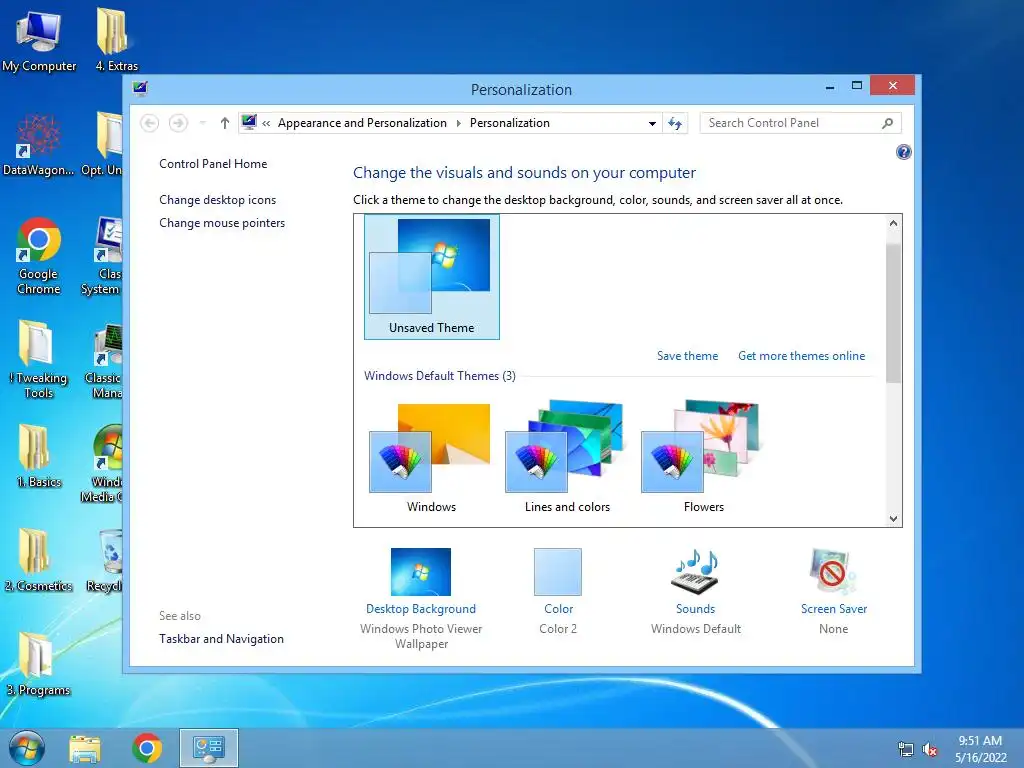Expand the arrow after Appearance and Personalization
The height and width of the screenshot is (768, 1024).
458,123
